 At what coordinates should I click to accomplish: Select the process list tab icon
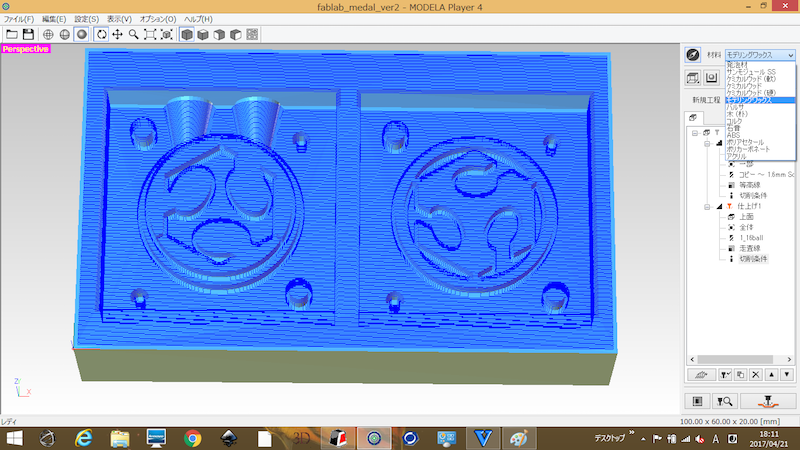tap(693, 117)
